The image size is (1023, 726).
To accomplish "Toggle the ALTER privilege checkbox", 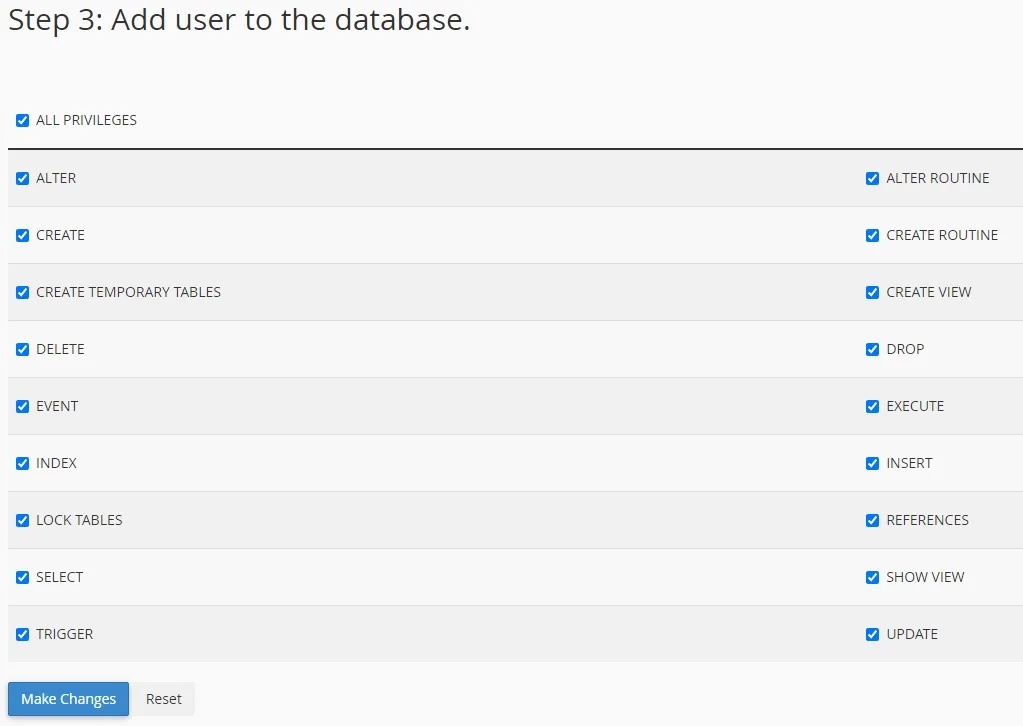I will pos(23,179).
